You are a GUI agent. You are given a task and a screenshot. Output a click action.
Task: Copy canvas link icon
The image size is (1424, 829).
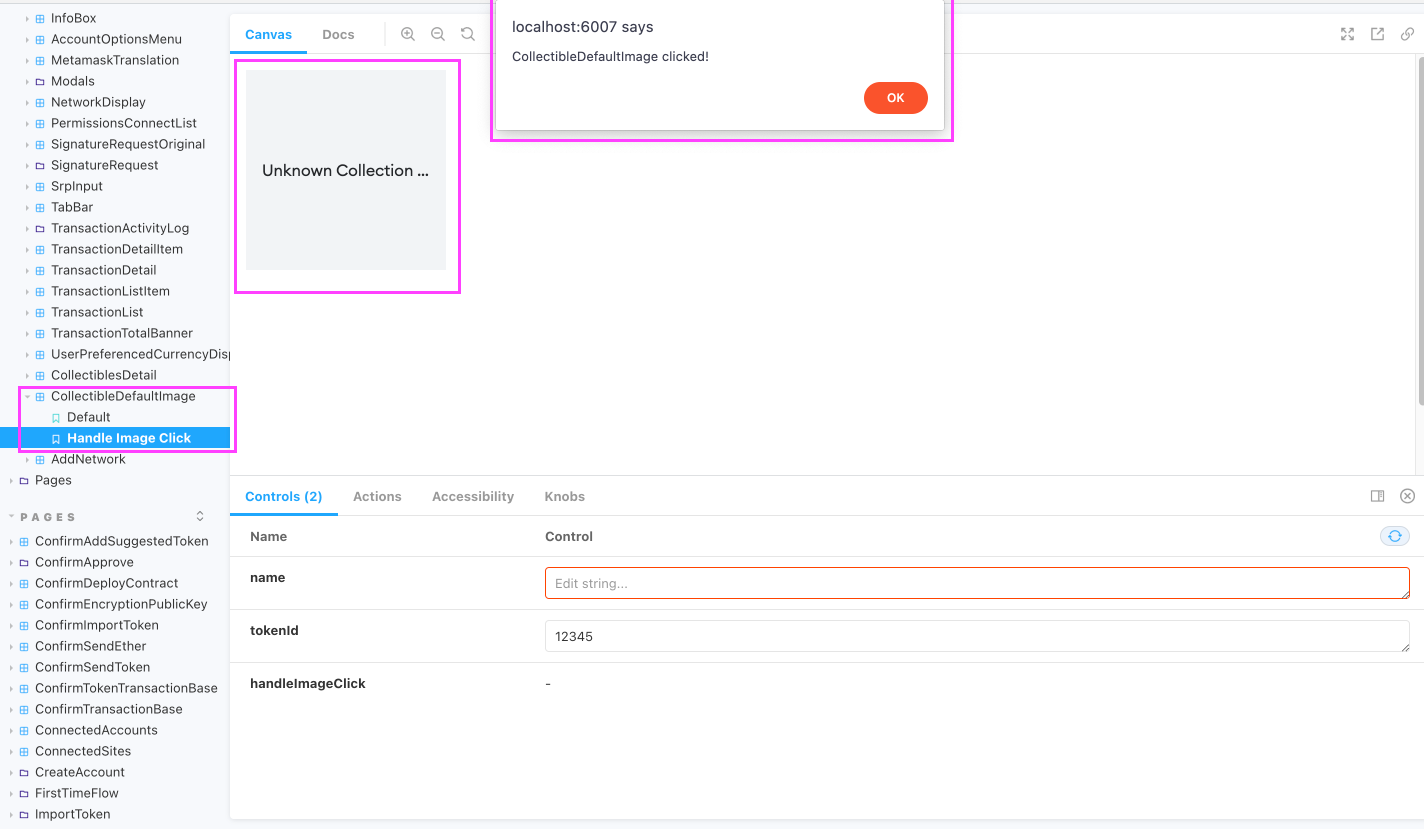pos(1407,34)
